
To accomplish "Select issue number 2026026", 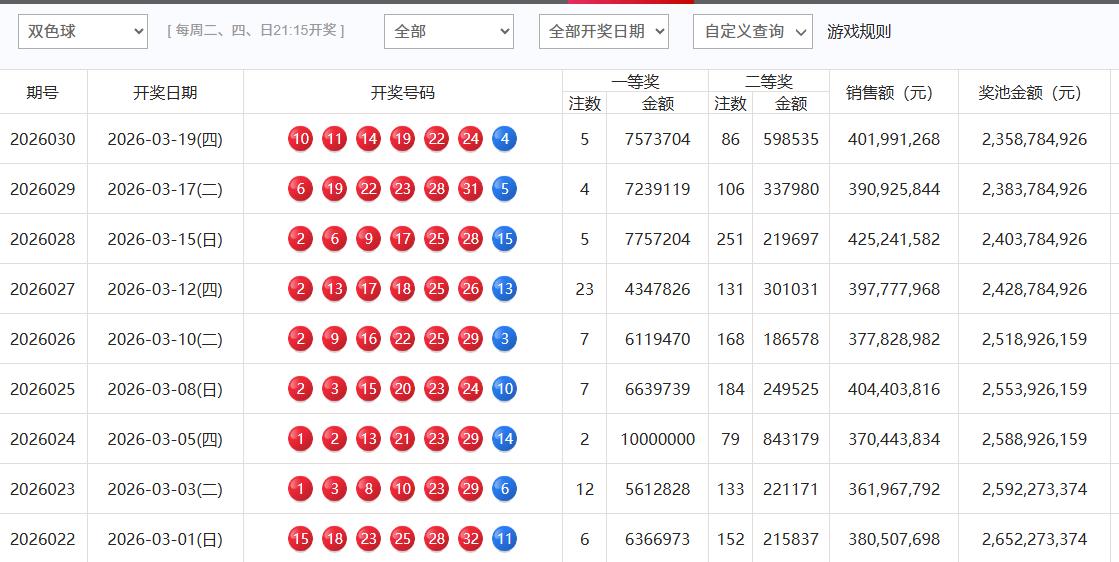I will 43,339.
